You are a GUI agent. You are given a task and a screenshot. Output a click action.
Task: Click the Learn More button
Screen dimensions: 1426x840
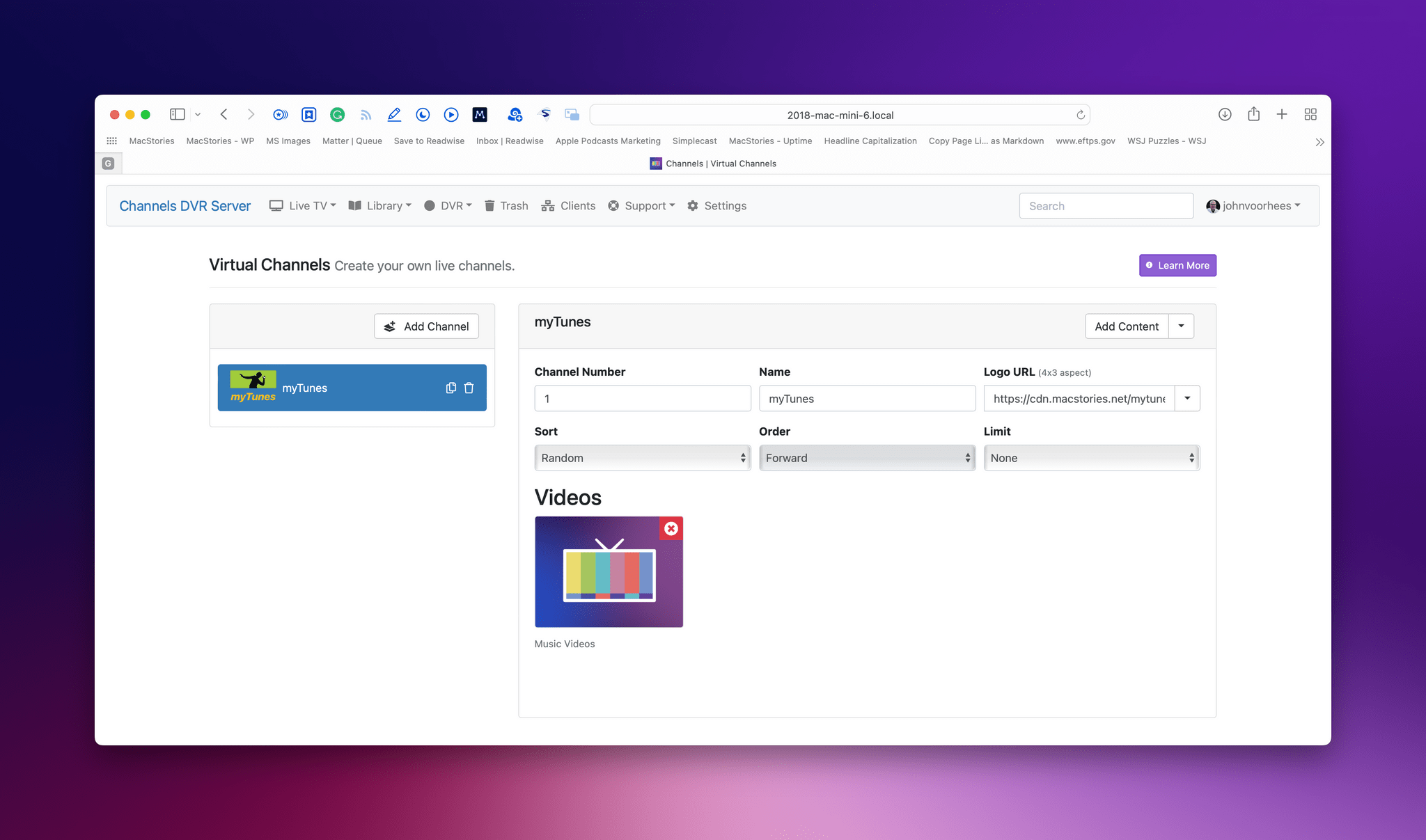pos(1177,265)
